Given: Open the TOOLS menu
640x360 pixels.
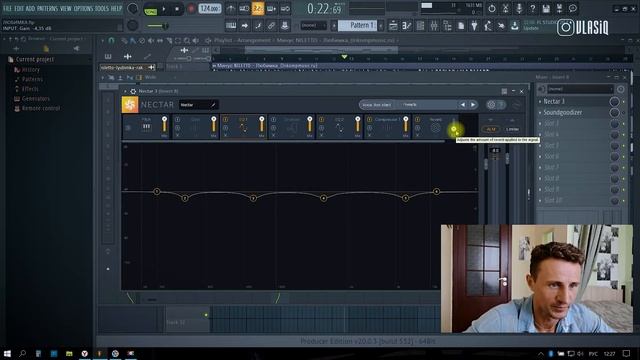Looking at the screenshot, I should 102,8.
